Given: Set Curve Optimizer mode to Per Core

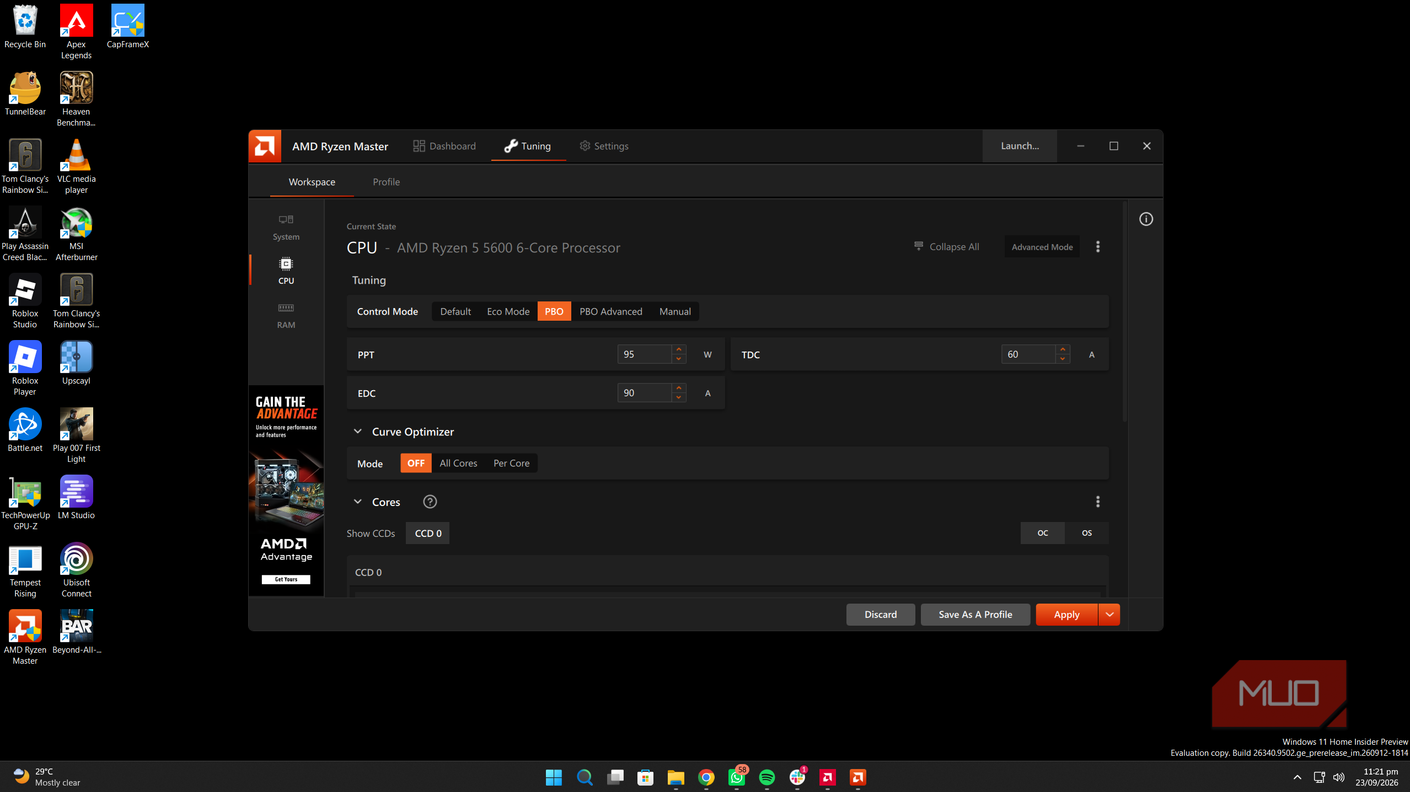Looking at the screenshot, I should tap(511, 463).
